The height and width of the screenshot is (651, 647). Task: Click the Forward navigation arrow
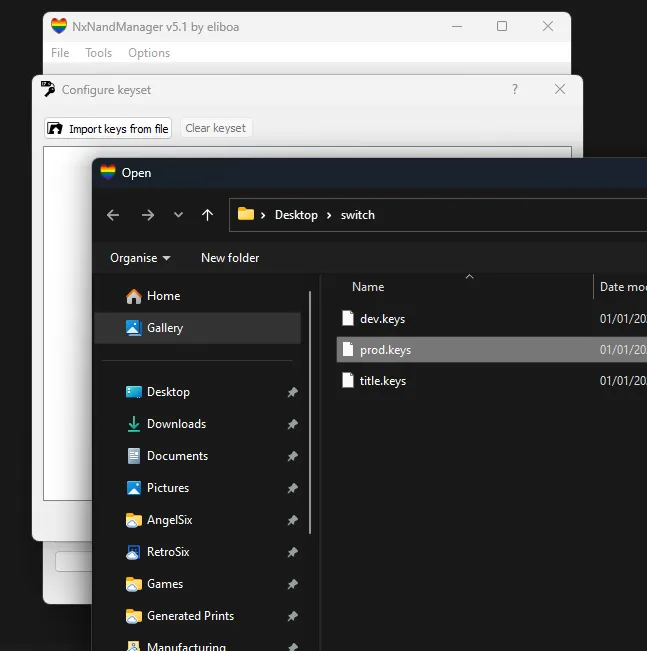[x=147, y=215]
